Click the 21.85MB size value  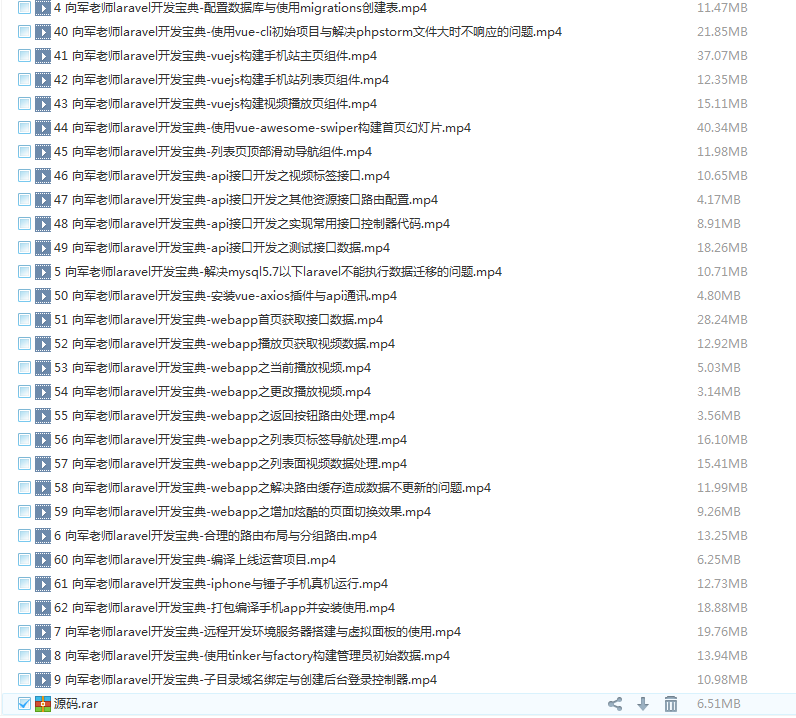[x=722, y=32]
